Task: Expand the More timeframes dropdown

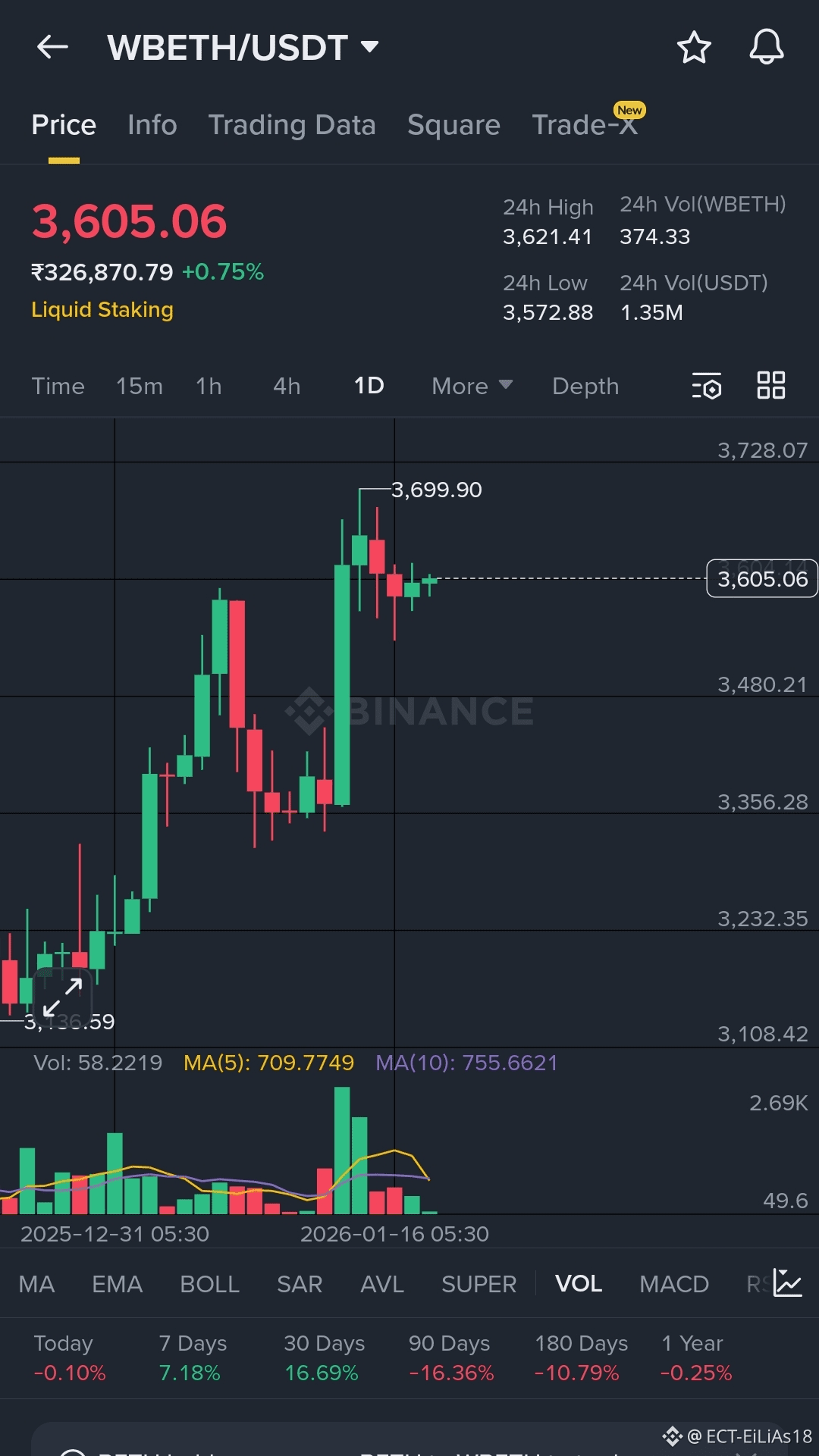Action: point(472,386)
